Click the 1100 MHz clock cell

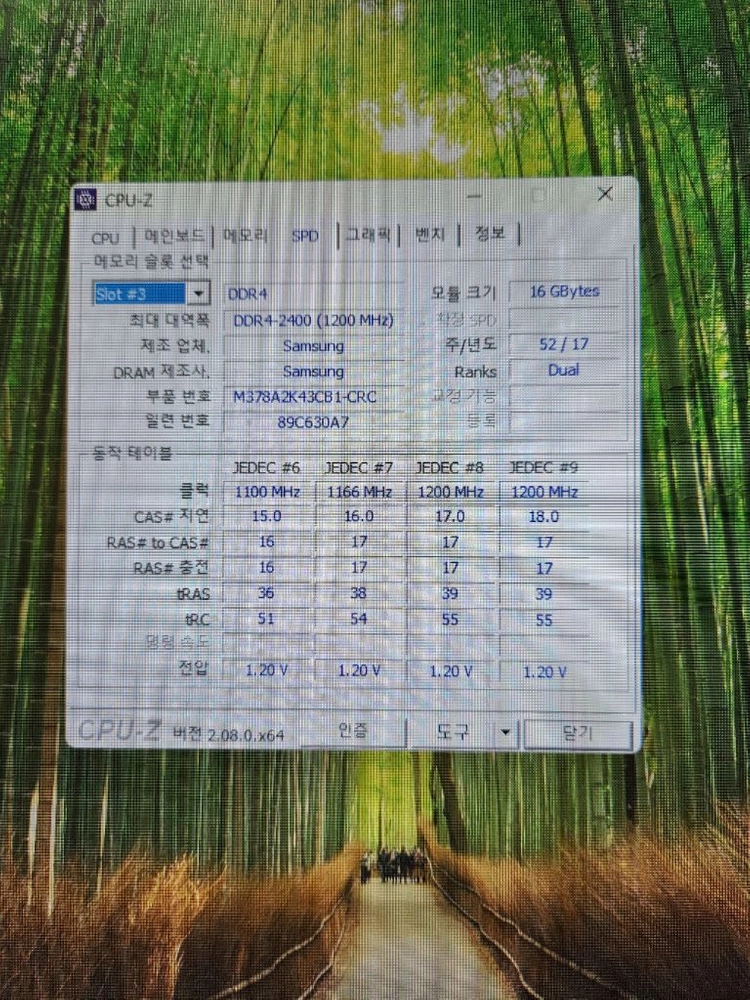tap(267, 492)
